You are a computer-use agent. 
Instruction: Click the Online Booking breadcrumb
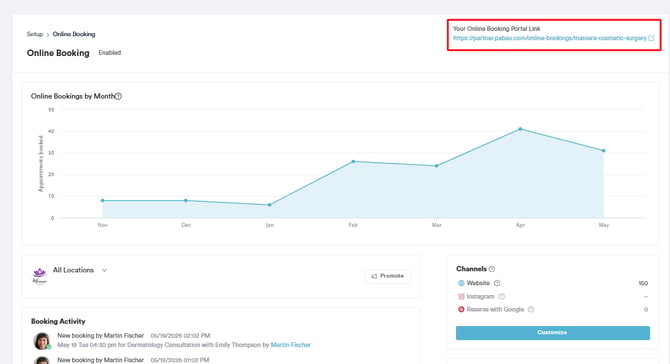(x=74, y=34)
